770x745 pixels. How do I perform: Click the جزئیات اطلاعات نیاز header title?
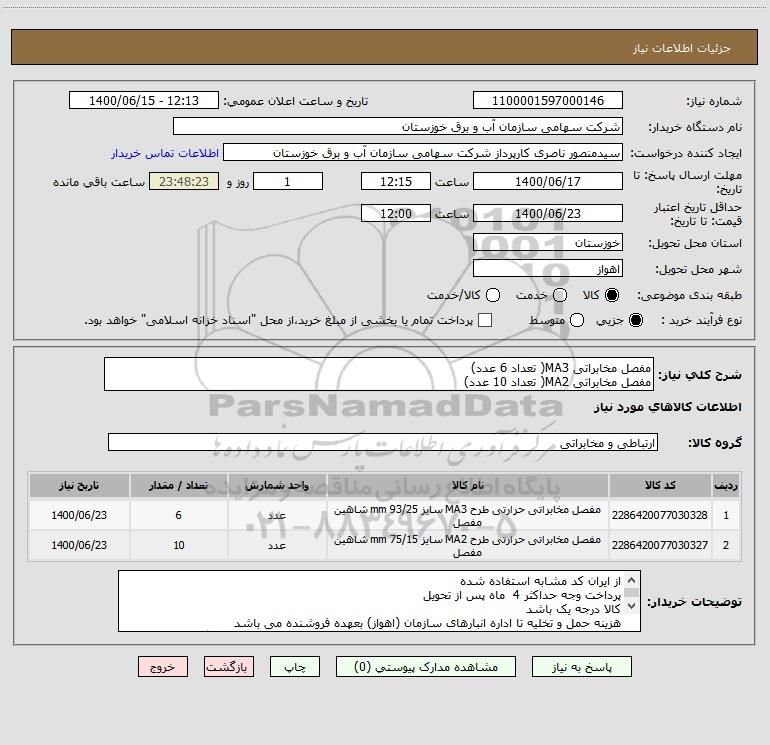(x=682, y=48)
